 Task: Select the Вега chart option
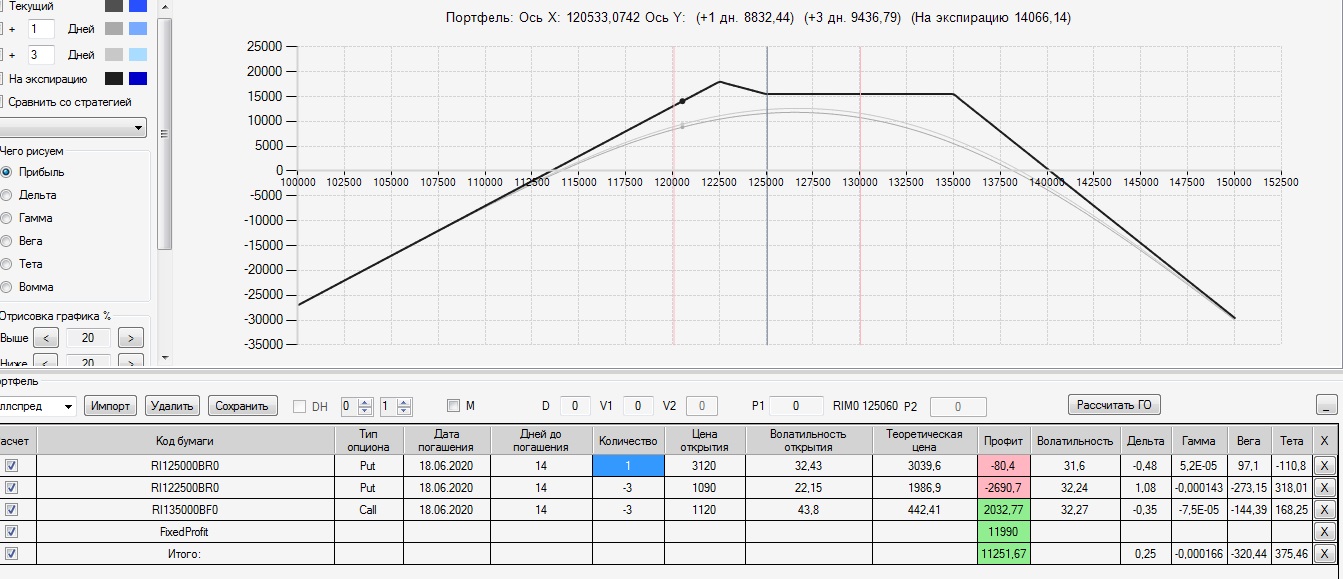pos(6,241)
